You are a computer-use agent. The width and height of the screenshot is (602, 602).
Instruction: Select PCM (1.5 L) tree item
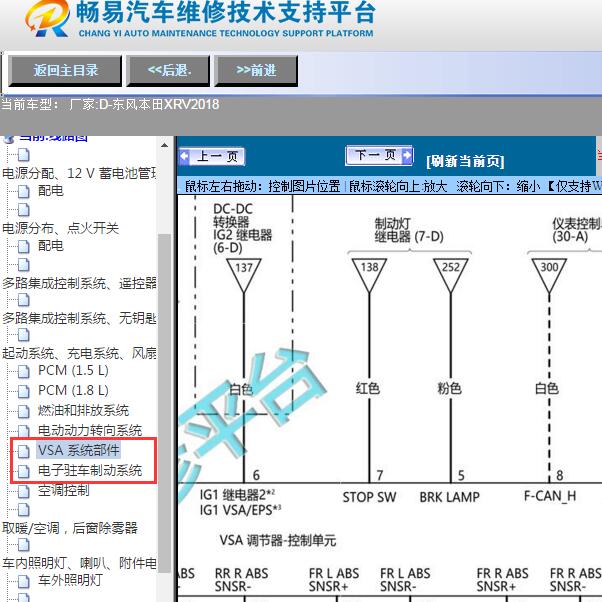[x=73, y=370]
